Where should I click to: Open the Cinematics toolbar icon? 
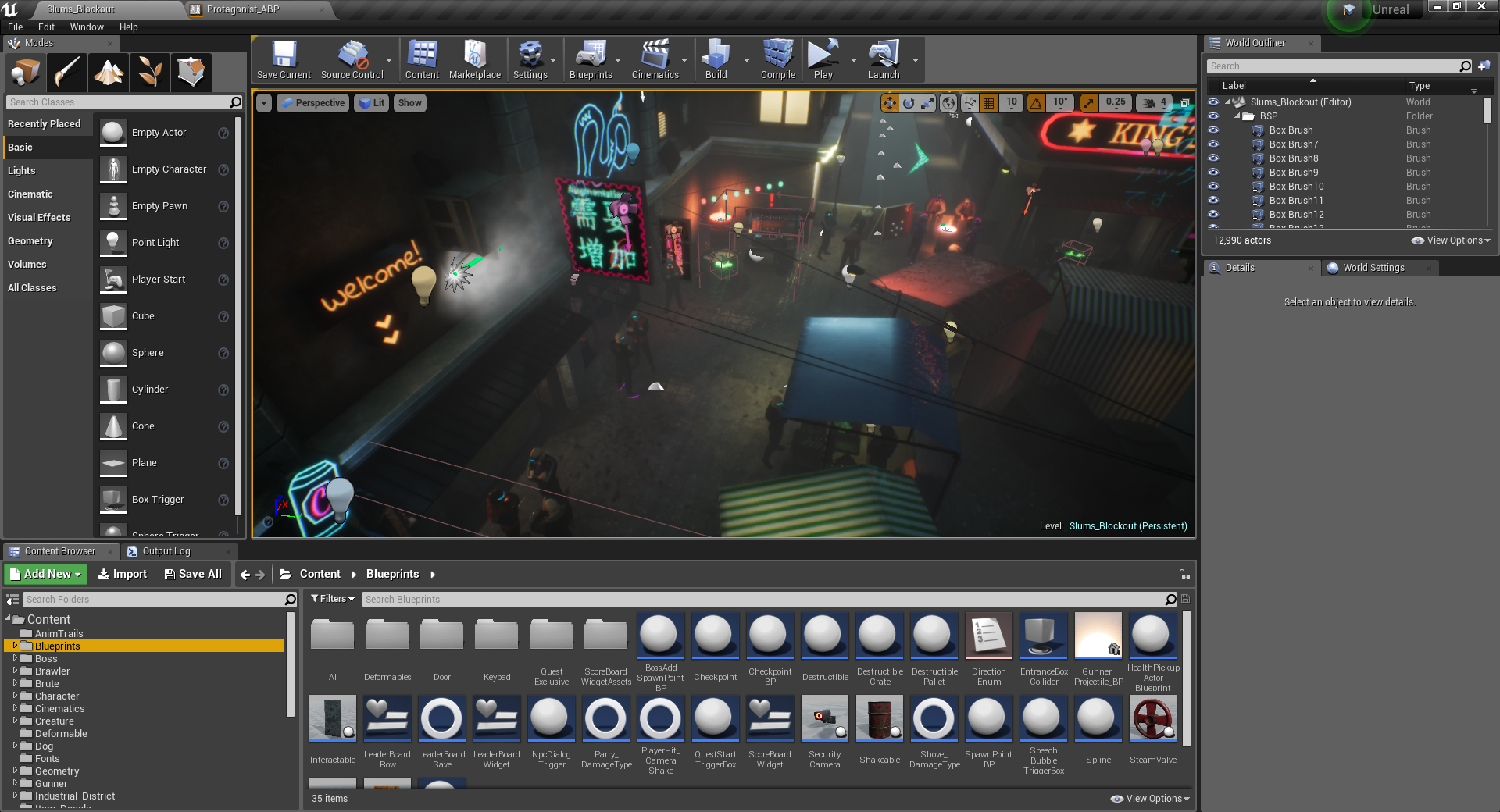click(655, 59)
